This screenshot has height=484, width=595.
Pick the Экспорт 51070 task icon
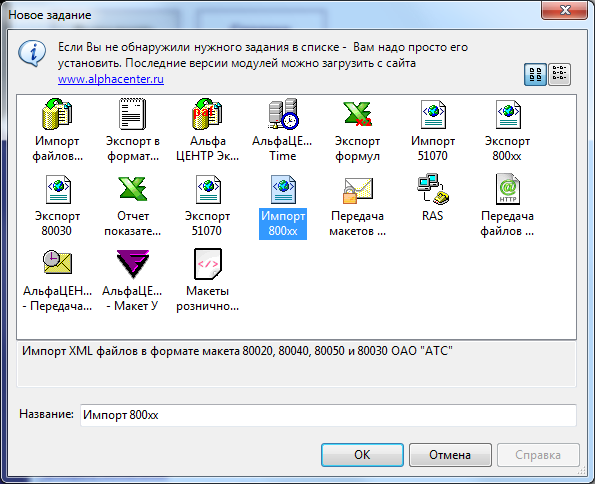tap(208, 189)
